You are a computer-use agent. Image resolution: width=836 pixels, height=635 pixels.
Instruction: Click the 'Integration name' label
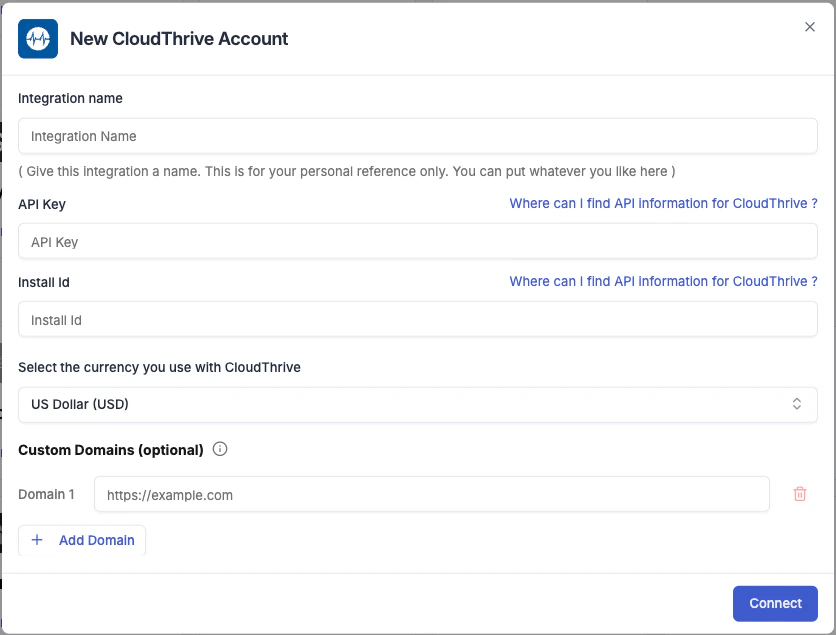[x=70, y=98]
